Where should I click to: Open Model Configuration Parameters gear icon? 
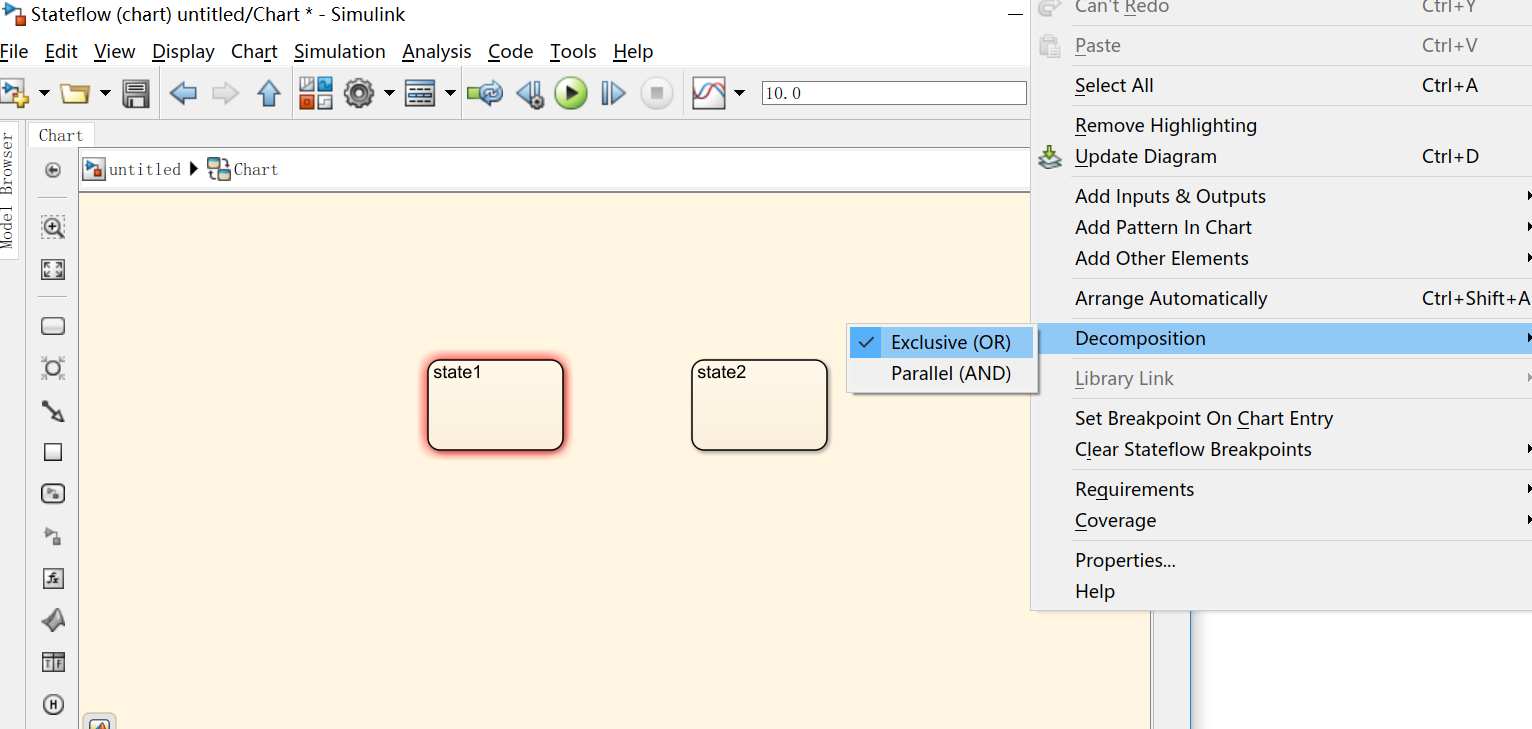(358, 93)
